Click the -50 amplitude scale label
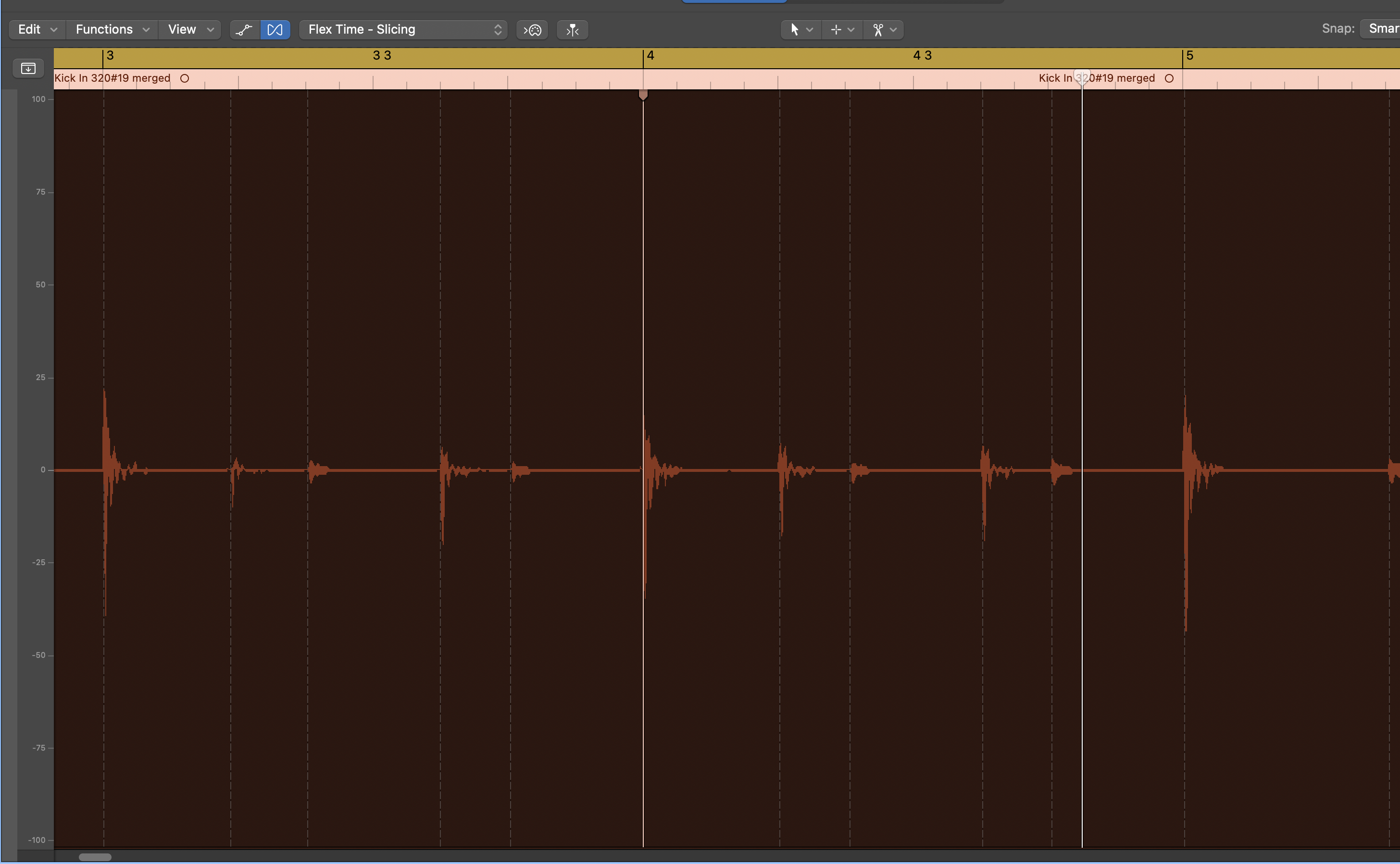 pos(38,655)
